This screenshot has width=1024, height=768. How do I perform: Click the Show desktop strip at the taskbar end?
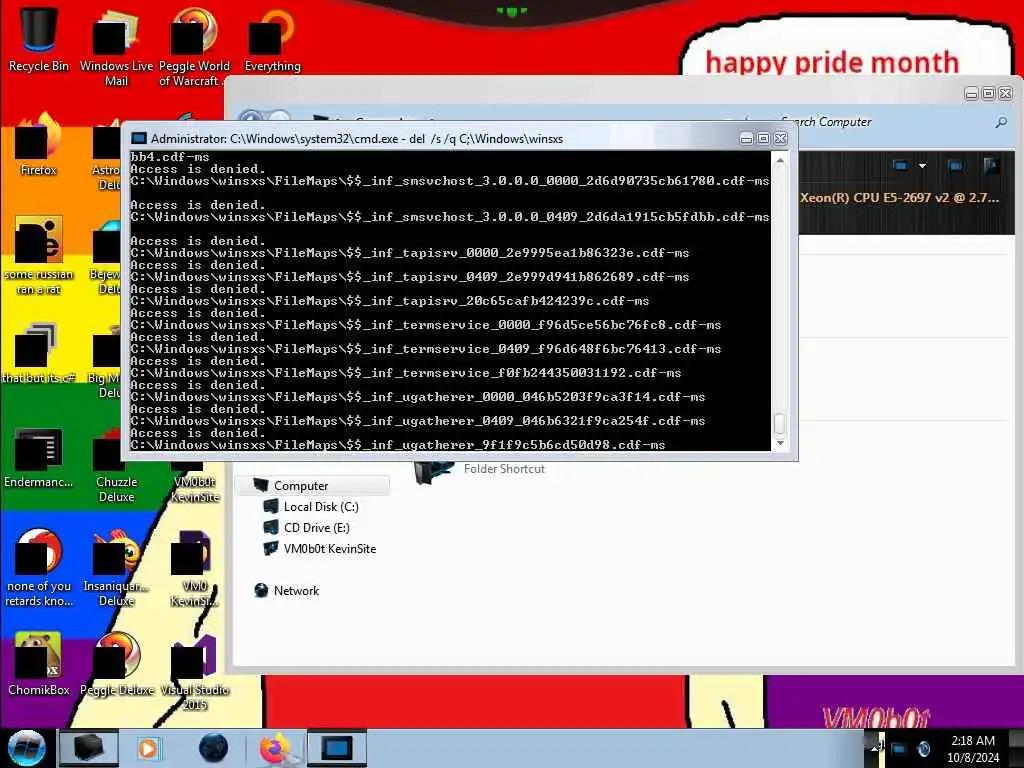tap(1016, 748)
